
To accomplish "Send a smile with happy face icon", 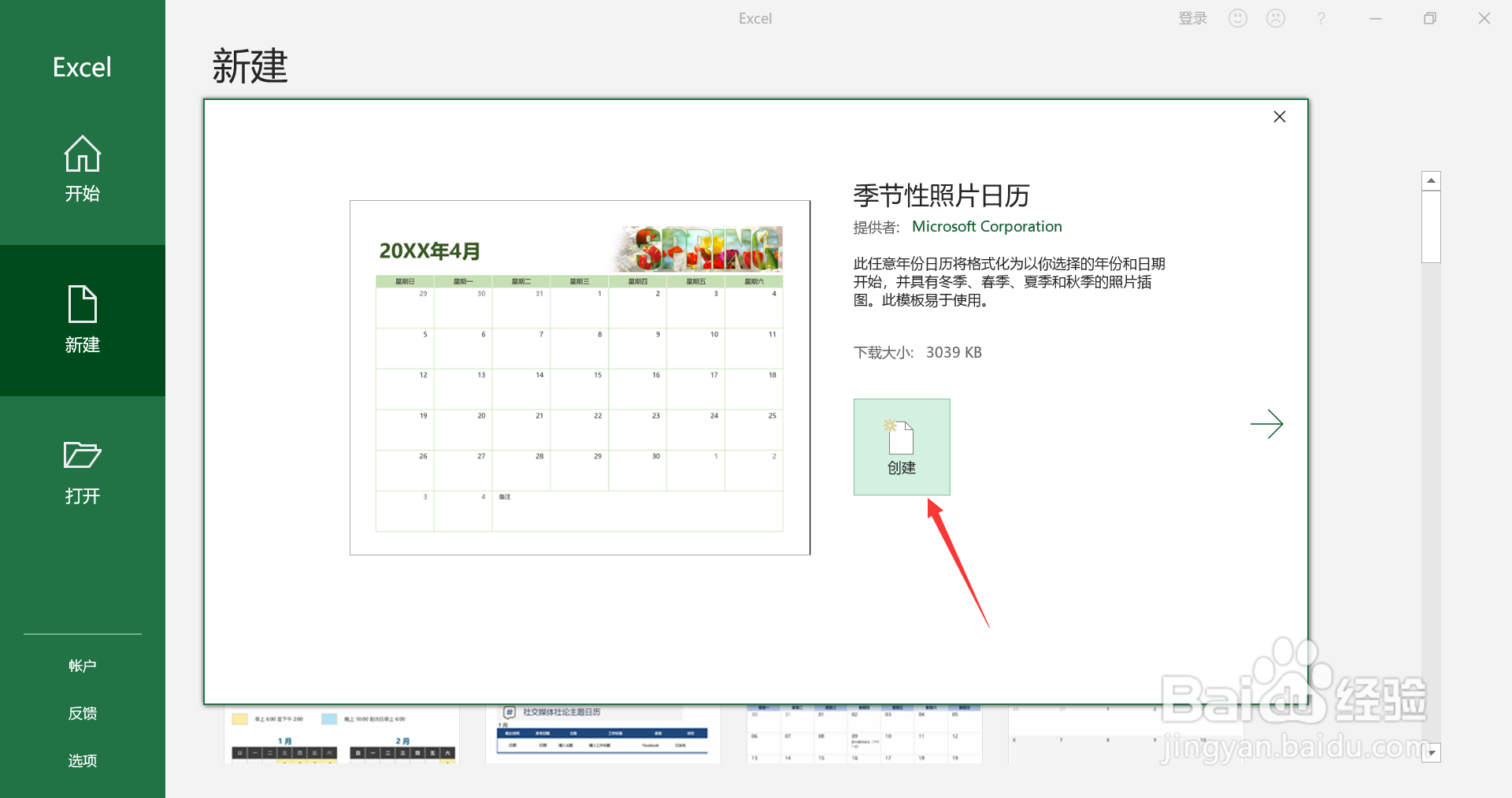I will (1238, 18).
